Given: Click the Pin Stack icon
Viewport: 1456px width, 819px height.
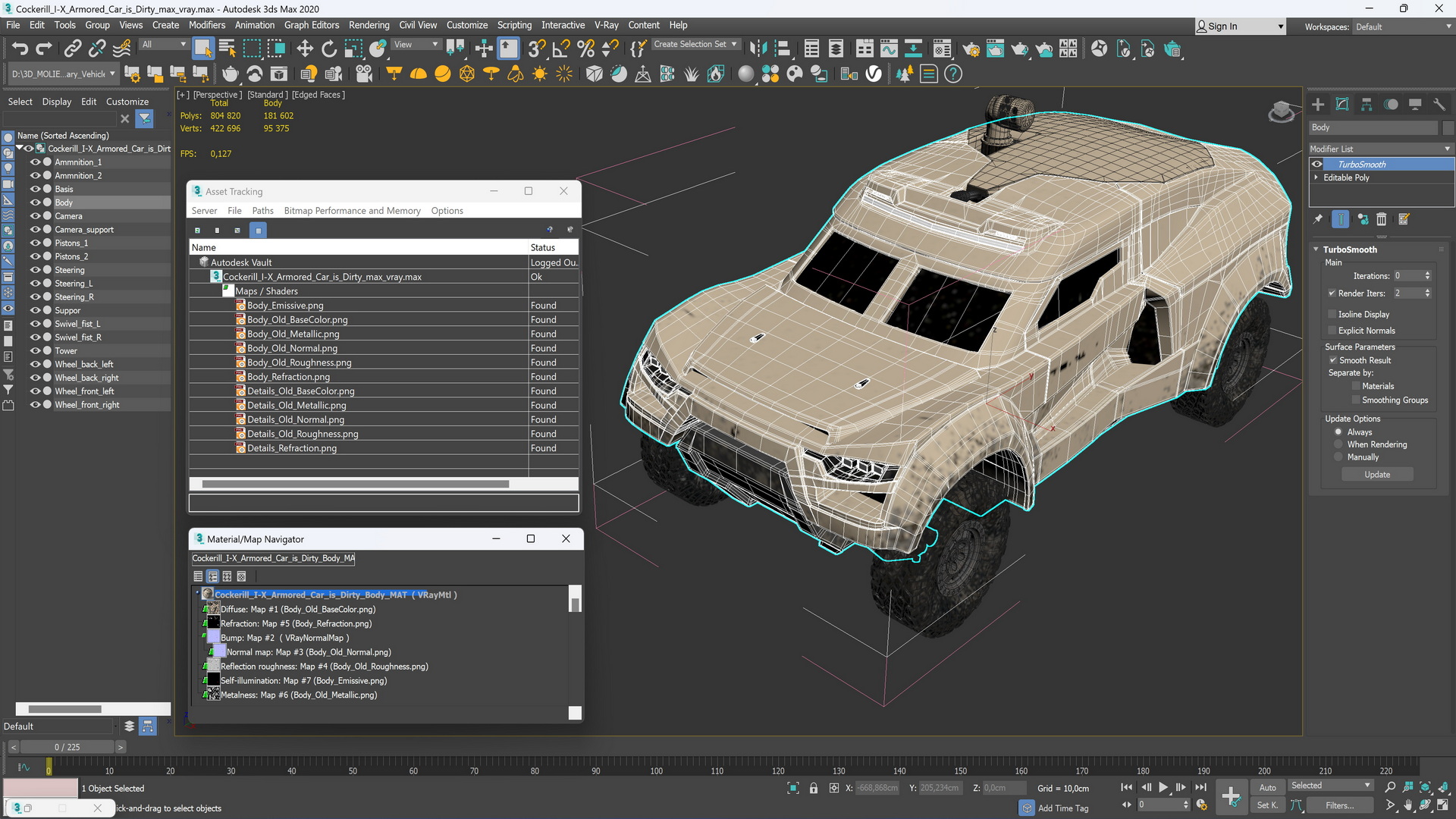Looking at the screenshot, I should pos(1318,219).
